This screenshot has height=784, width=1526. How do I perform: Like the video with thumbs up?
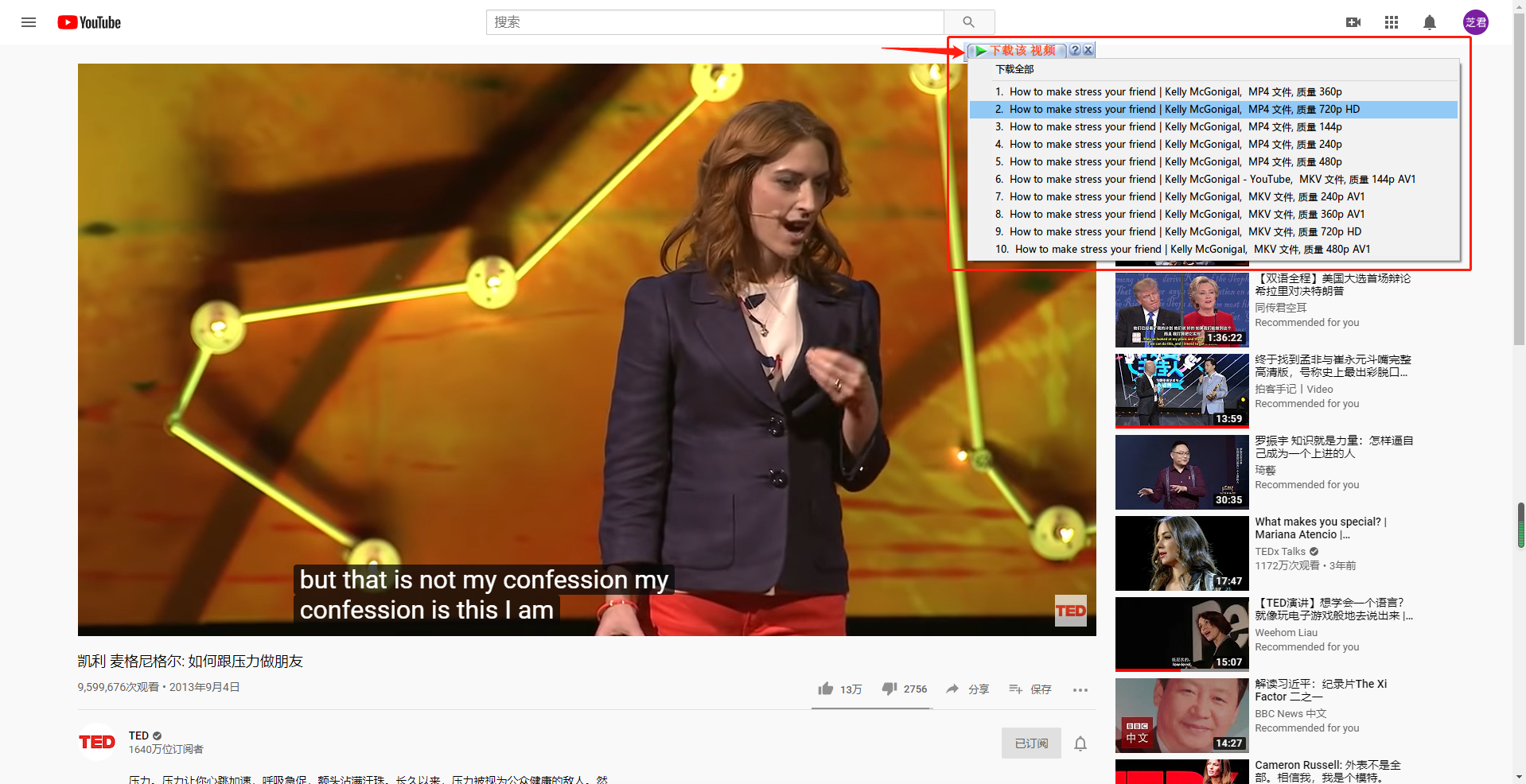(826, 689)
